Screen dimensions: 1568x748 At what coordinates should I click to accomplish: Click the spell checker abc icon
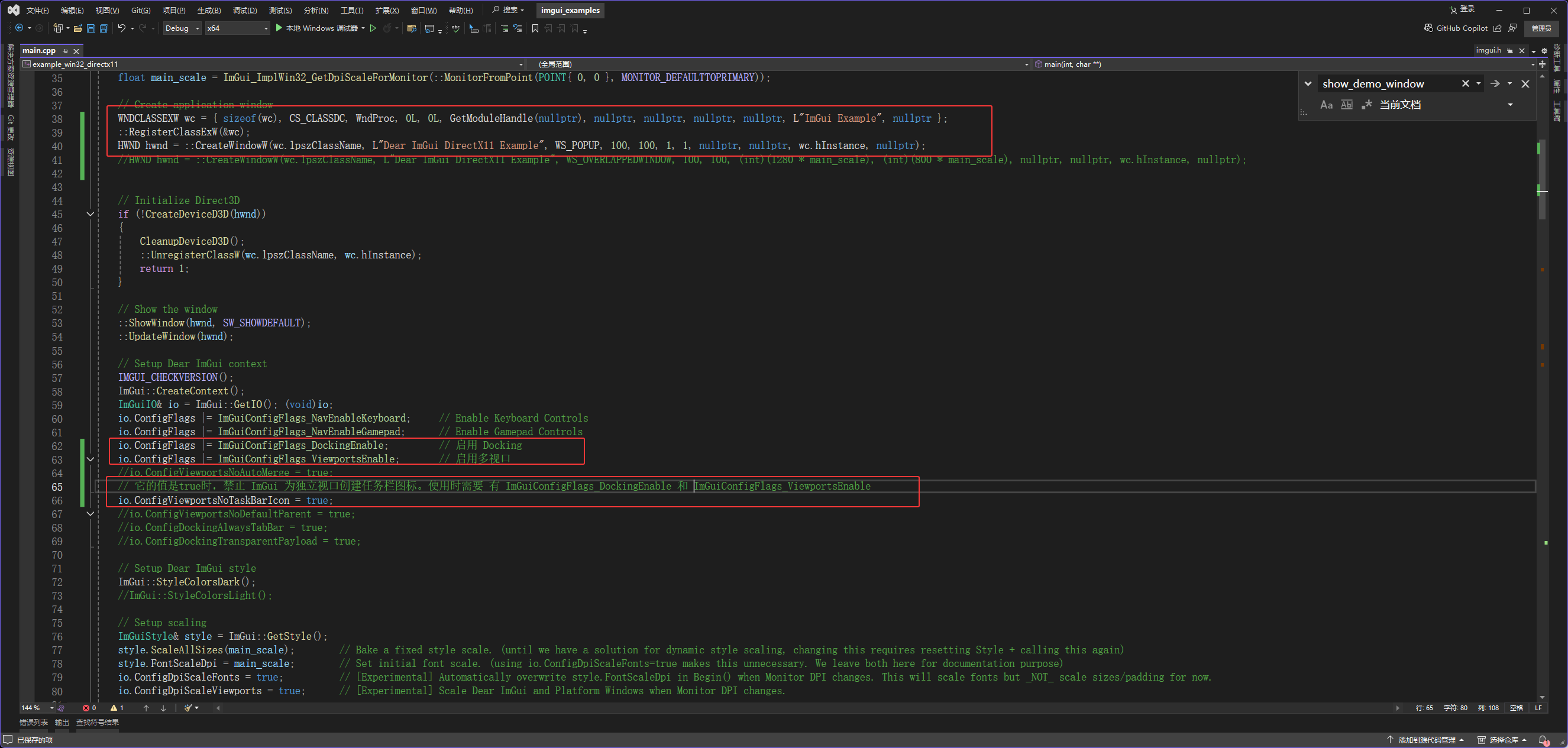455,28
